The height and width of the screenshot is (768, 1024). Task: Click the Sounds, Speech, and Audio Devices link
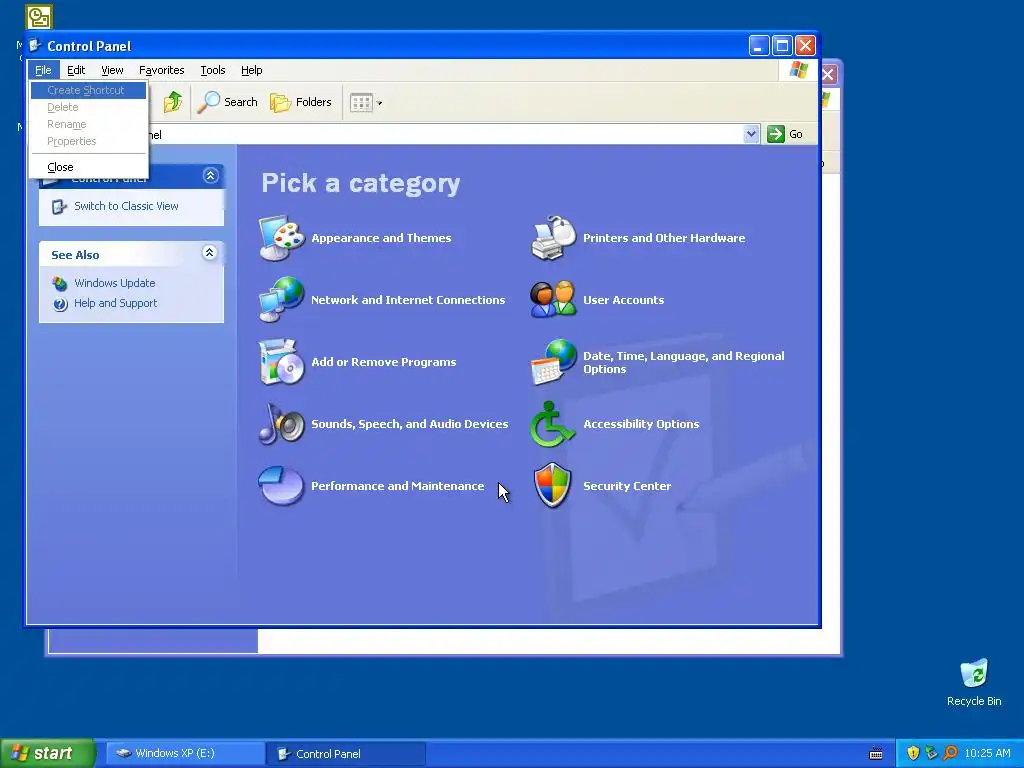point(409,424)
